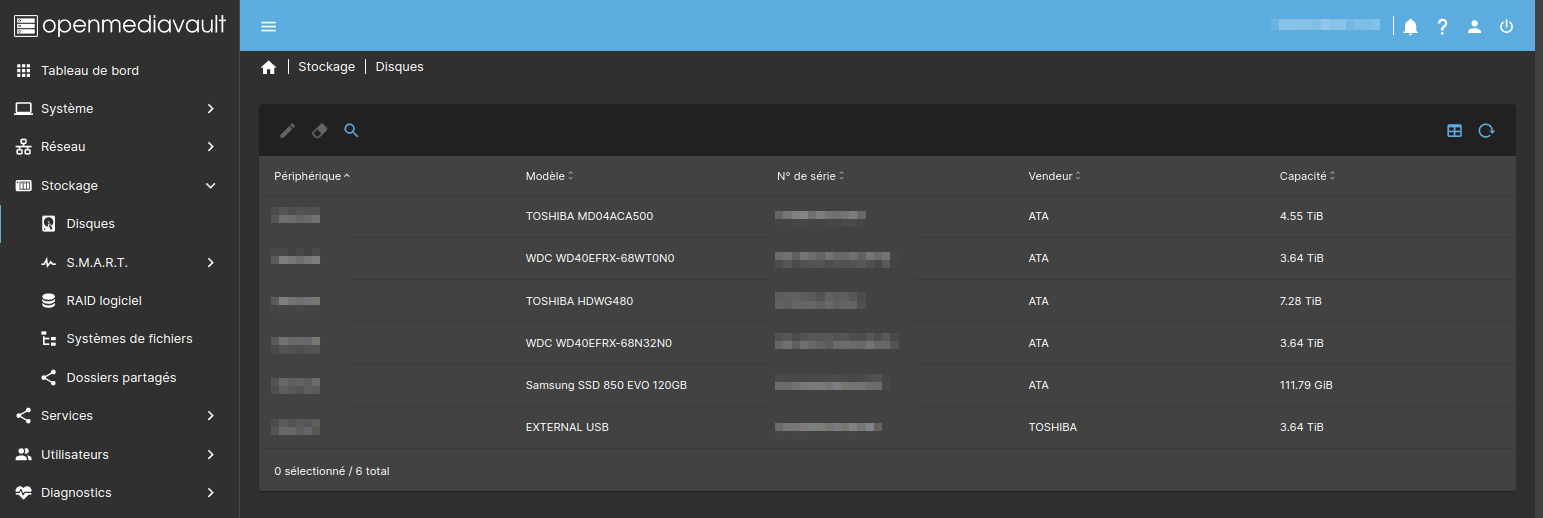1543x518 pixels.
Task: Open Systèmes de fichiers page
Action: [129, 339]
